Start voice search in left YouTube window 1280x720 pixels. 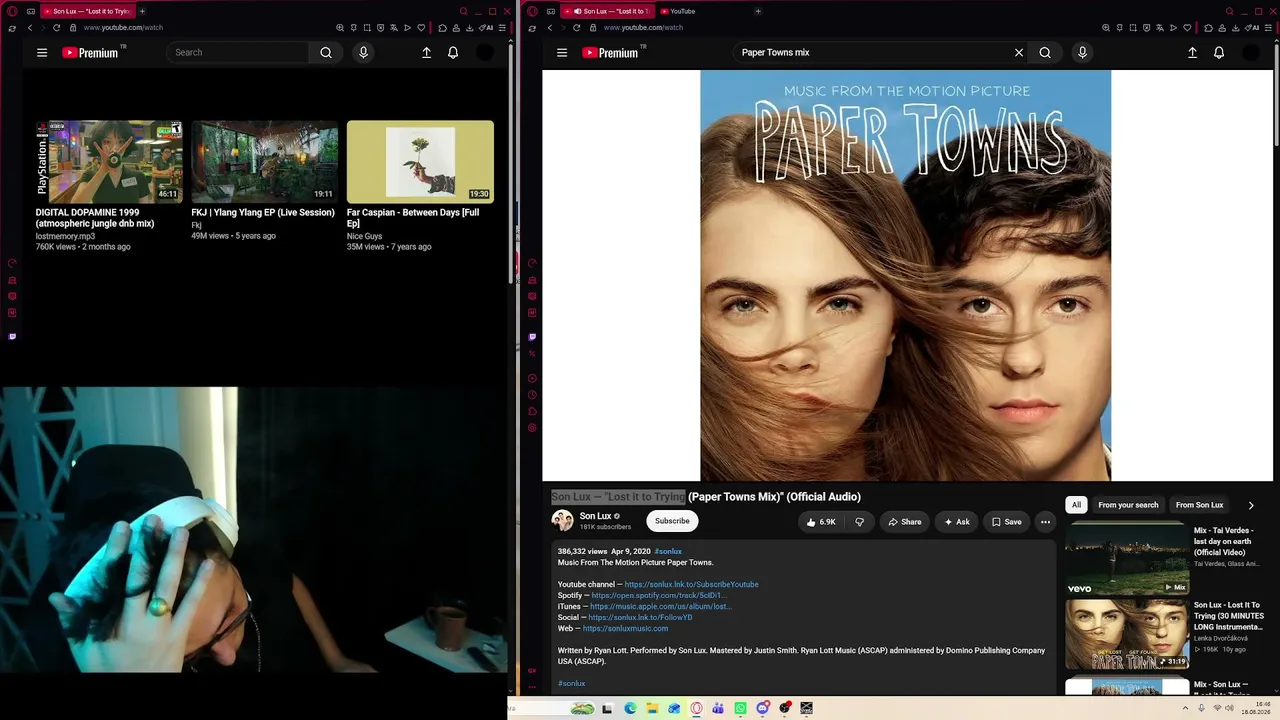[363, 53]
